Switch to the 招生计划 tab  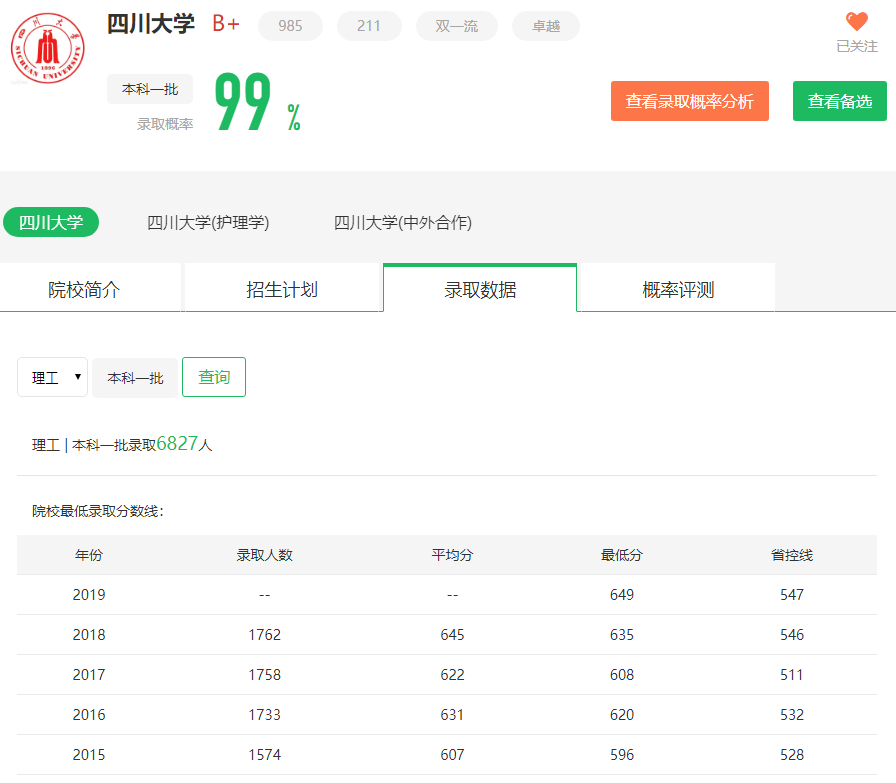point(282,288)
